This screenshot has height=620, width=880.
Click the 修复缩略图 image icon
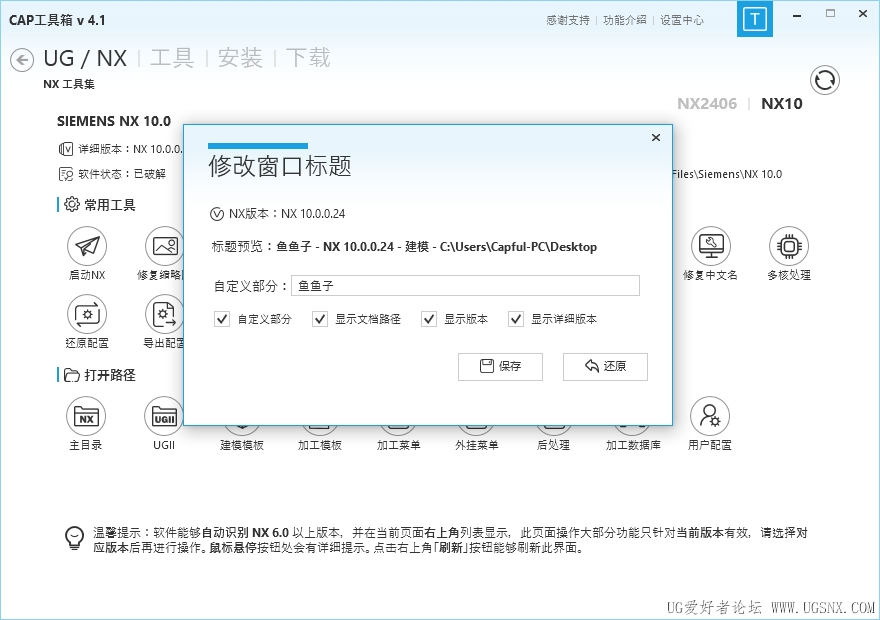coord(164,246)
